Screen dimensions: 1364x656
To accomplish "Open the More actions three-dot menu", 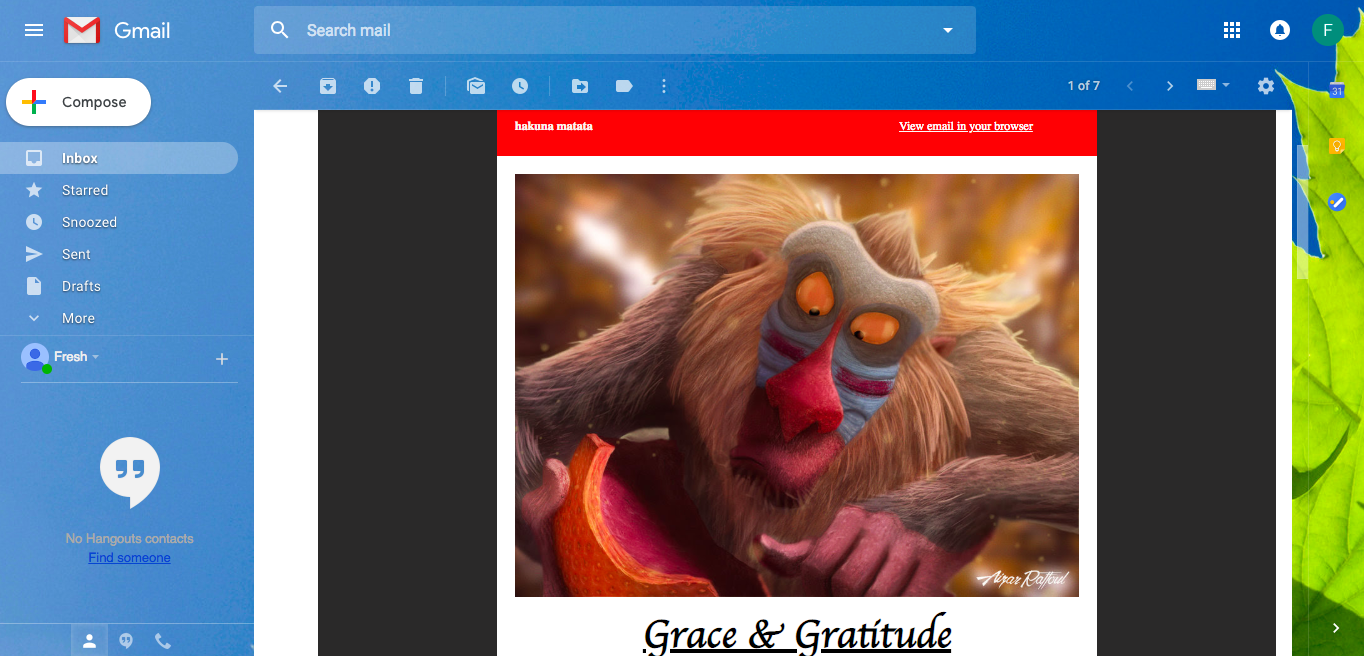I will [664, 86].
